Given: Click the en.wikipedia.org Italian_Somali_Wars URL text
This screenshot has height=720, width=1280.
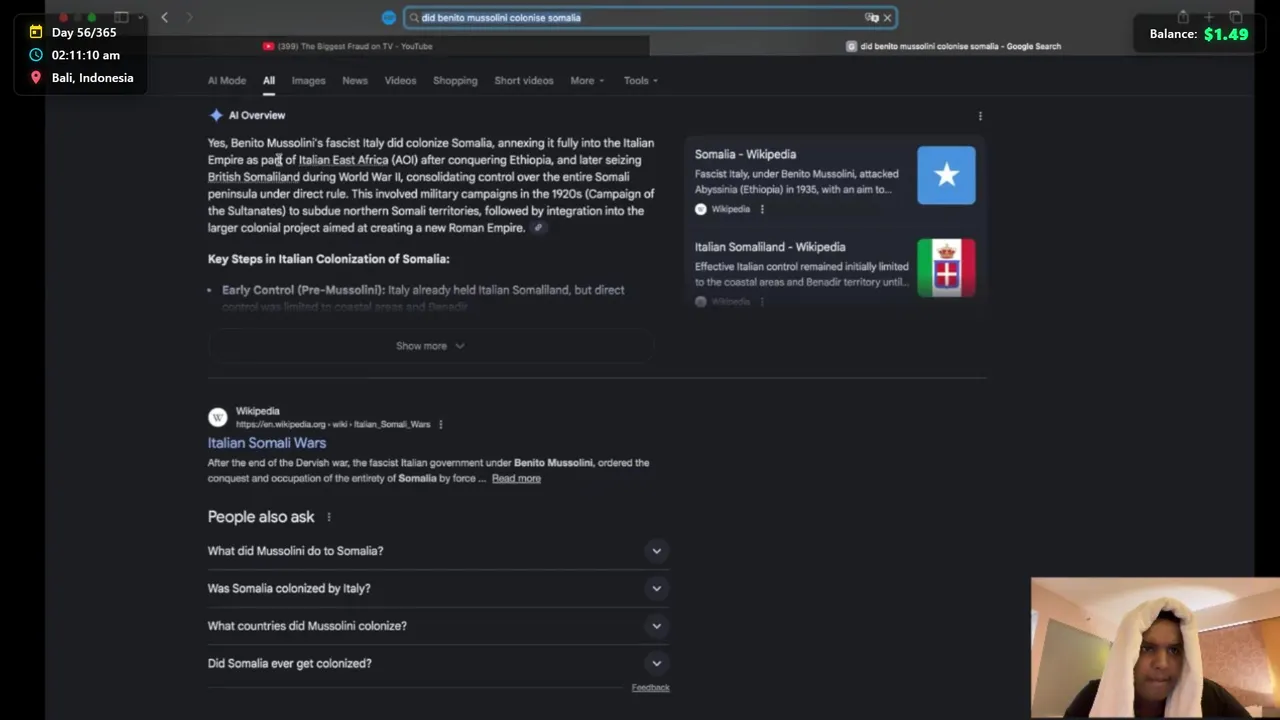Looking at the screenshot, I should tap(333, 424).
